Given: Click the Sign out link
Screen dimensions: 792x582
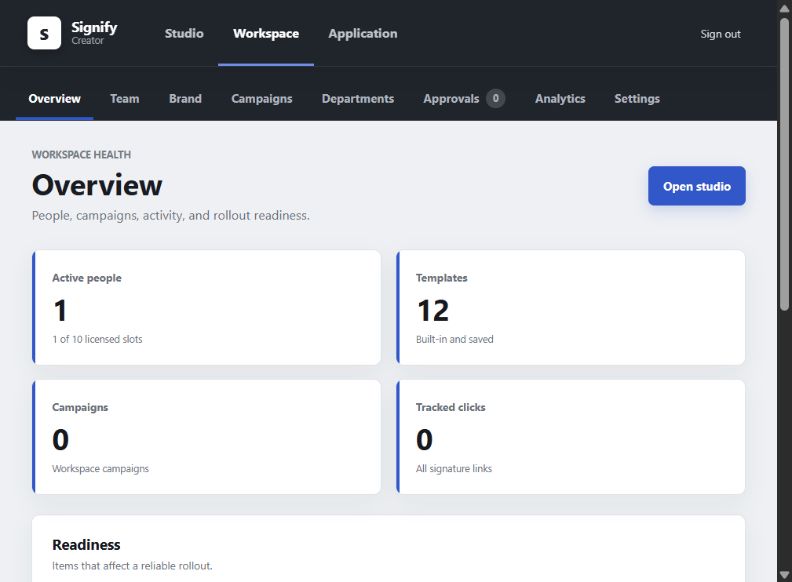Looking at the screenshot, I should point(720,34).
